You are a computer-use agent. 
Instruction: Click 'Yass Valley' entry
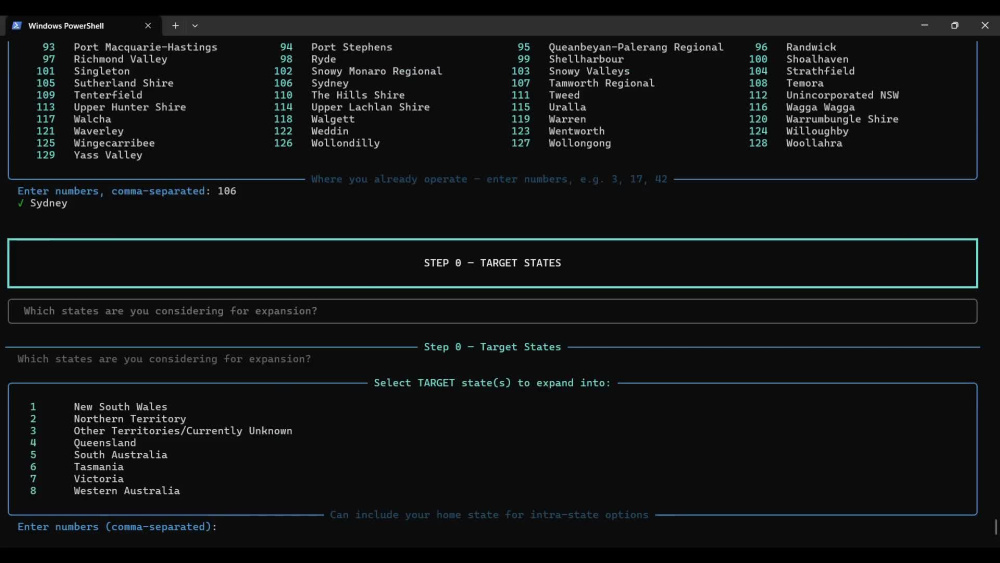click(108, 155)
